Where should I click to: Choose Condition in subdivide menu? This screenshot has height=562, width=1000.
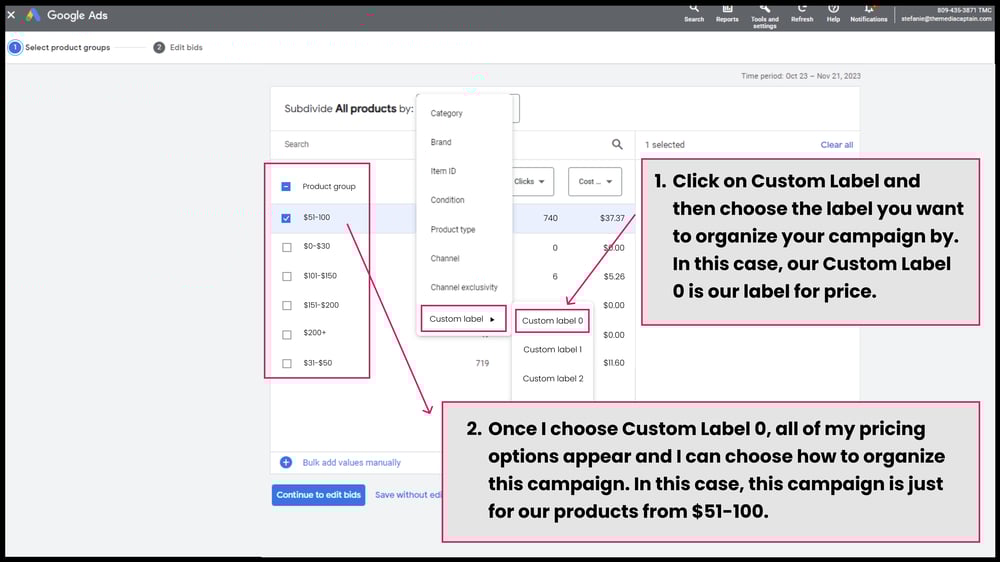[447, 200]
